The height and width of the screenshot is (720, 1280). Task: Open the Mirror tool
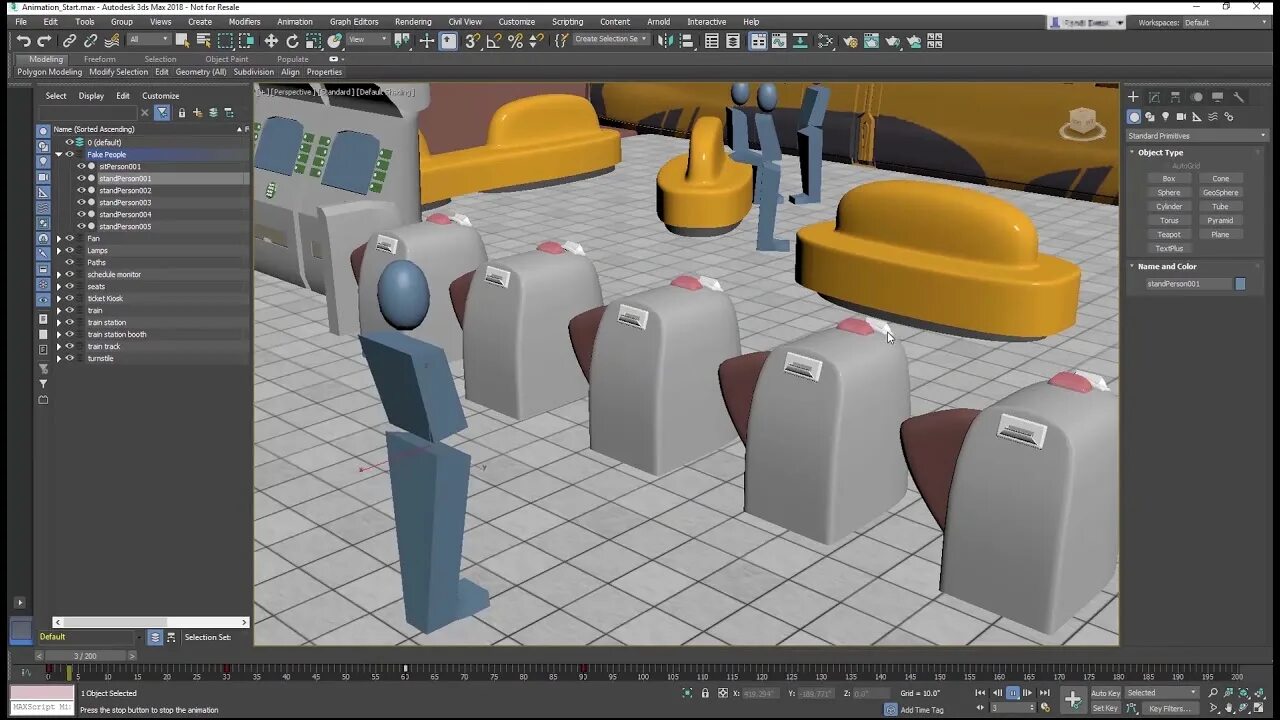point(665,41)
